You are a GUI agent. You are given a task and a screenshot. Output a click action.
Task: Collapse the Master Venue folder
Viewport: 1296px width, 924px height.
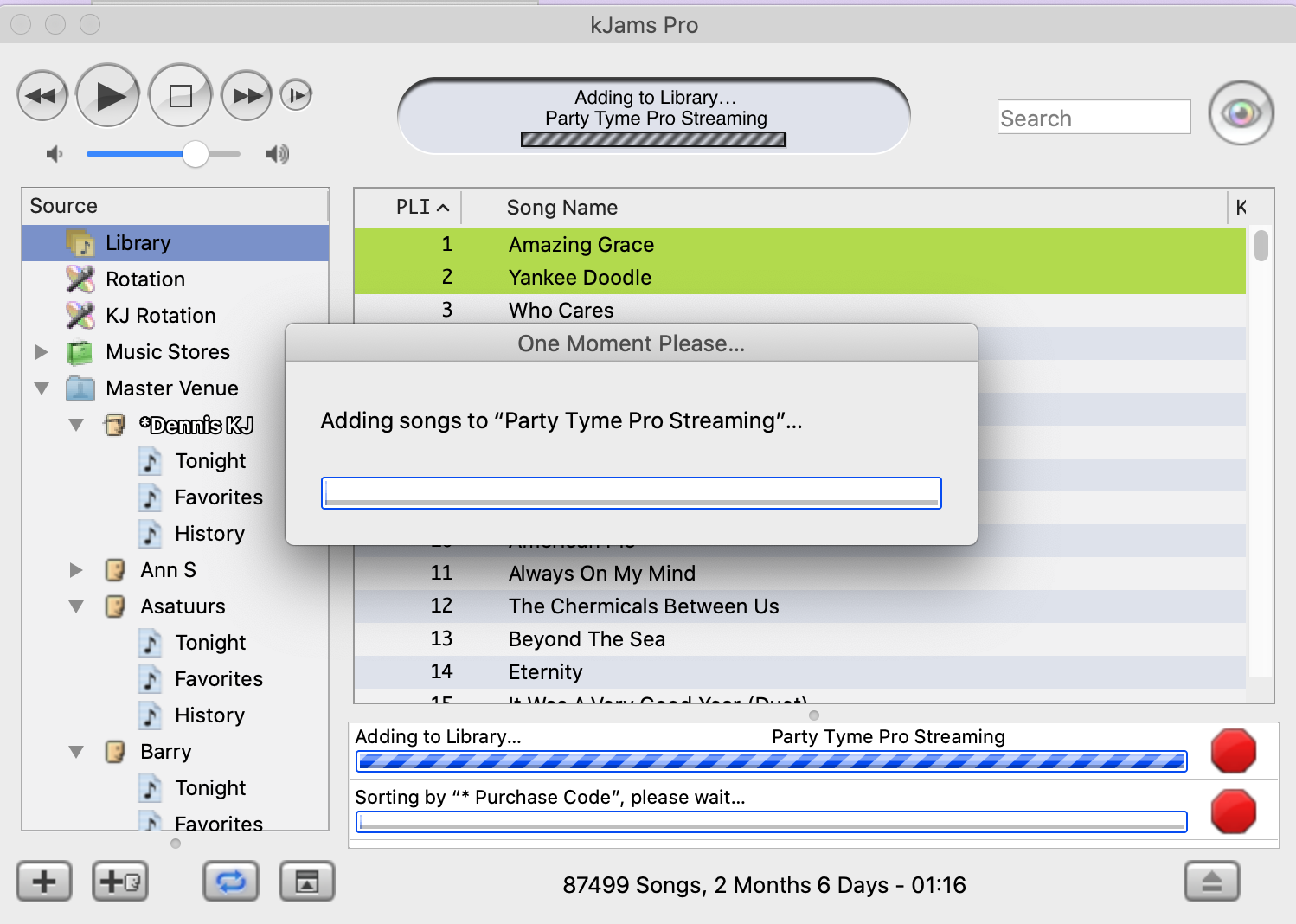tap(42, 388)
